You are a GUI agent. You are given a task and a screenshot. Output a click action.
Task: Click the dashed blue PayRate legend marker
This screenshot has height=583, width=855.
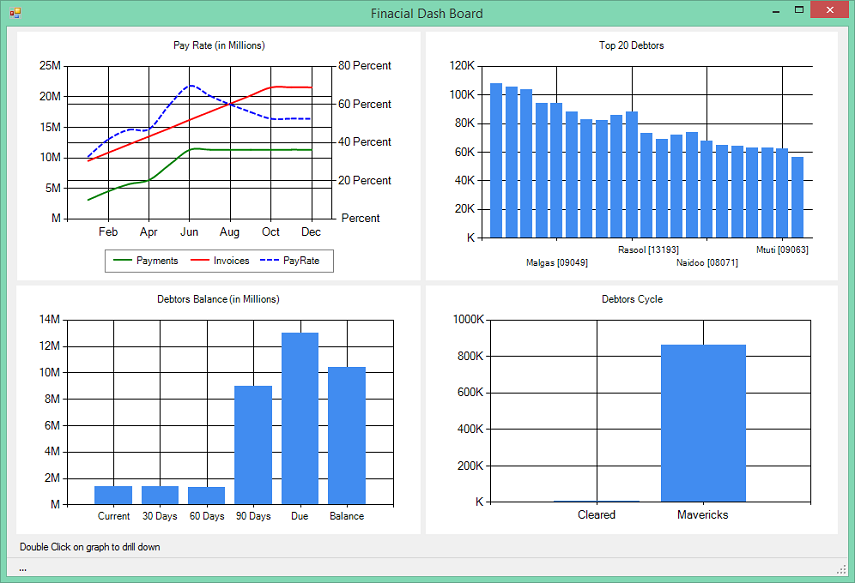click(269, 261)
